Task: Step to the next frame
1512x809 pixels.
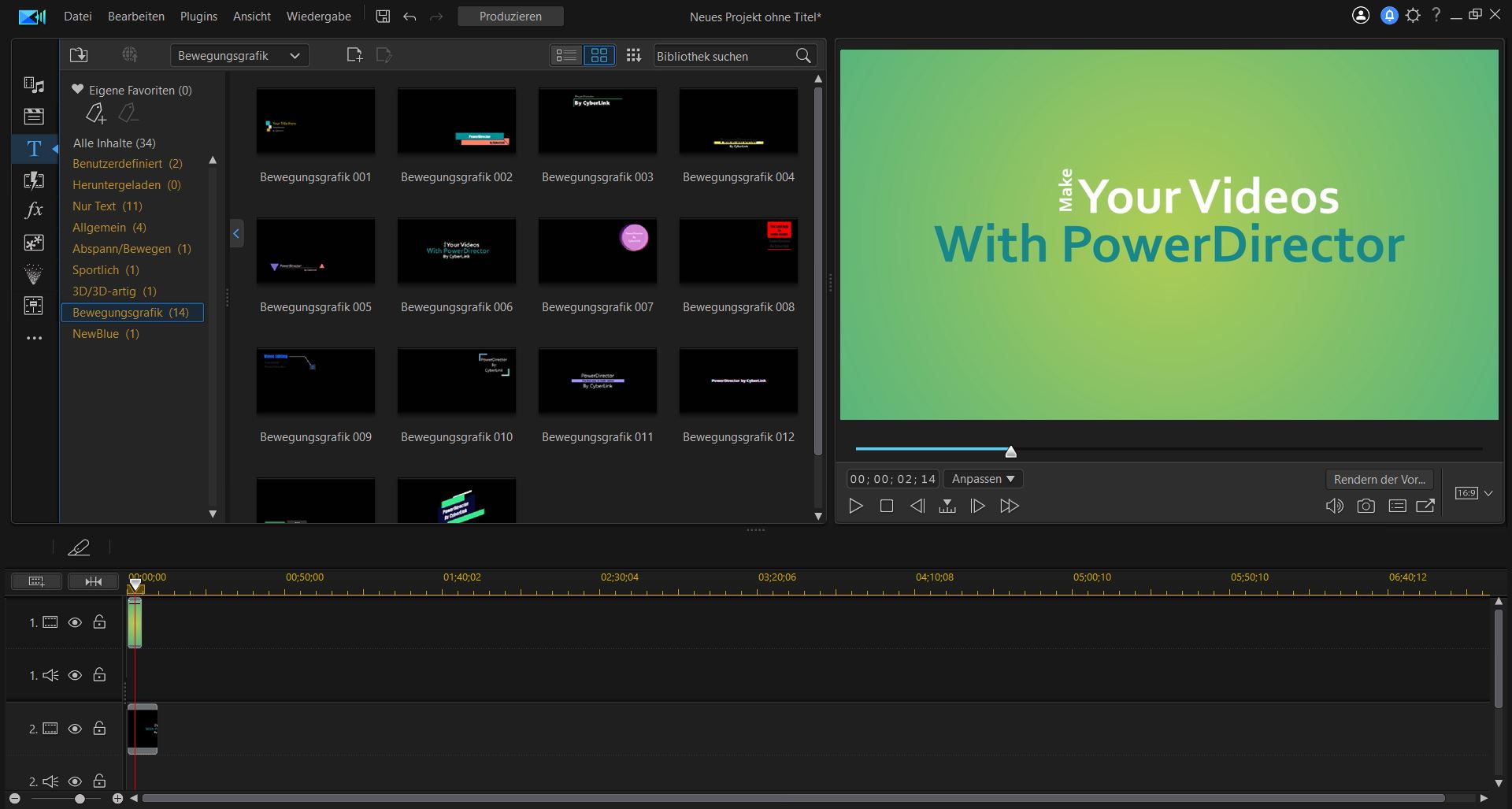Action: pos(977,506)
